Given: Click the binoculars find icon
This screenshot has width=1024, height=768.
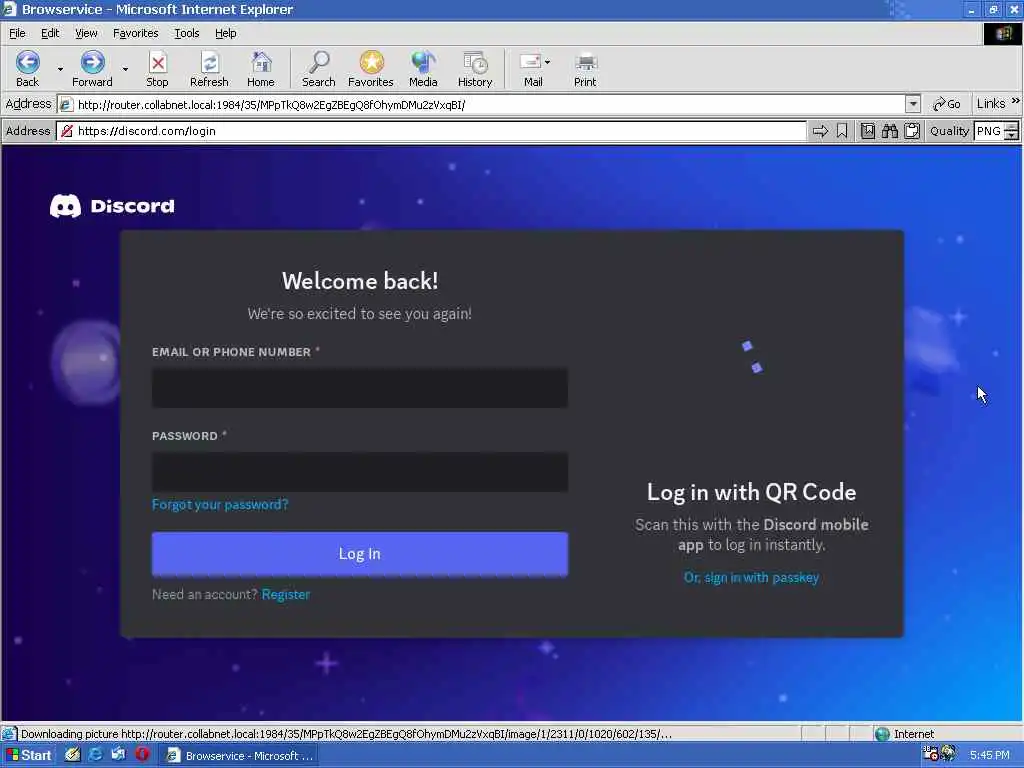Looking at the screenshot, I should pos(889,131).
